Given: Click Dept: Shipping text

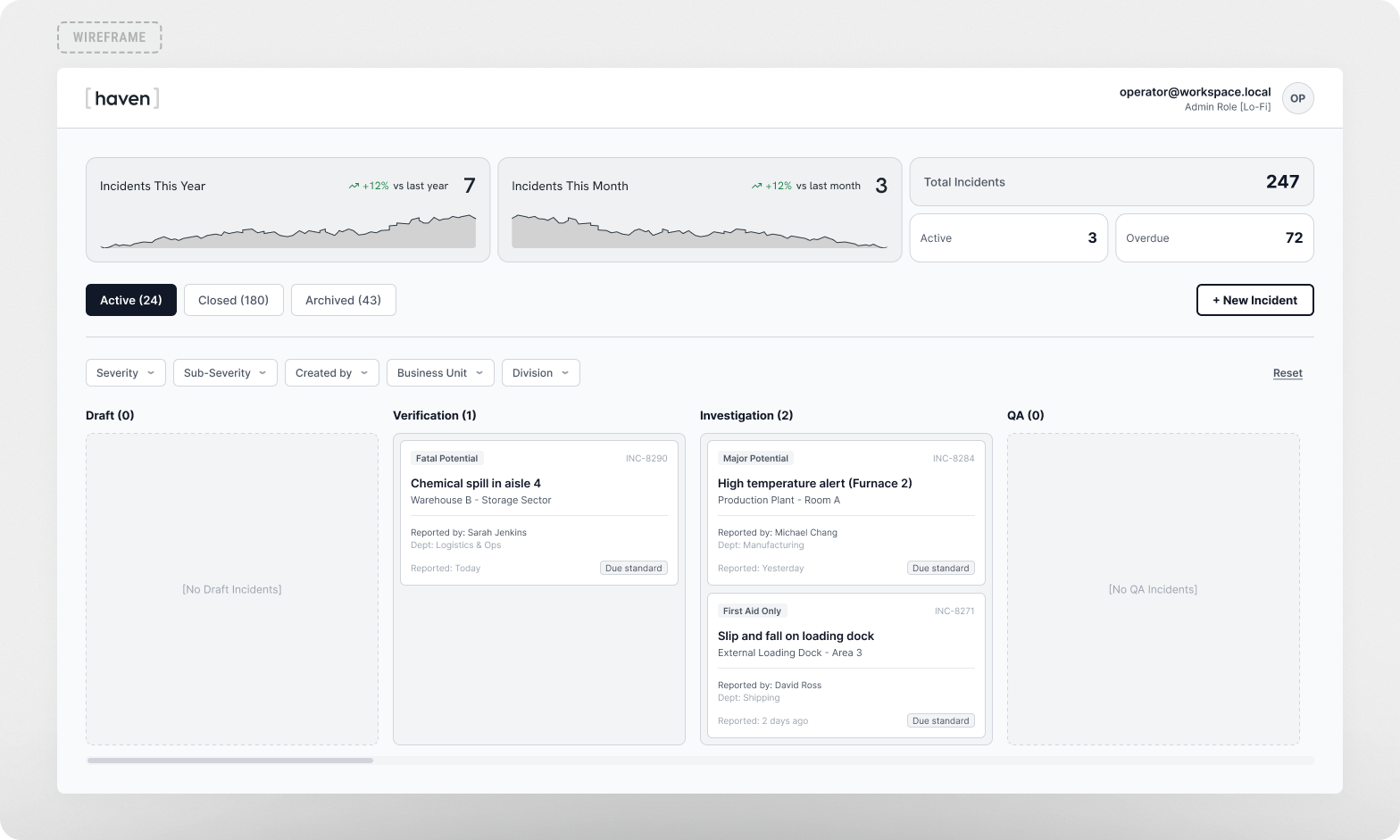Looking at the screenshot, I should point(749,697).
